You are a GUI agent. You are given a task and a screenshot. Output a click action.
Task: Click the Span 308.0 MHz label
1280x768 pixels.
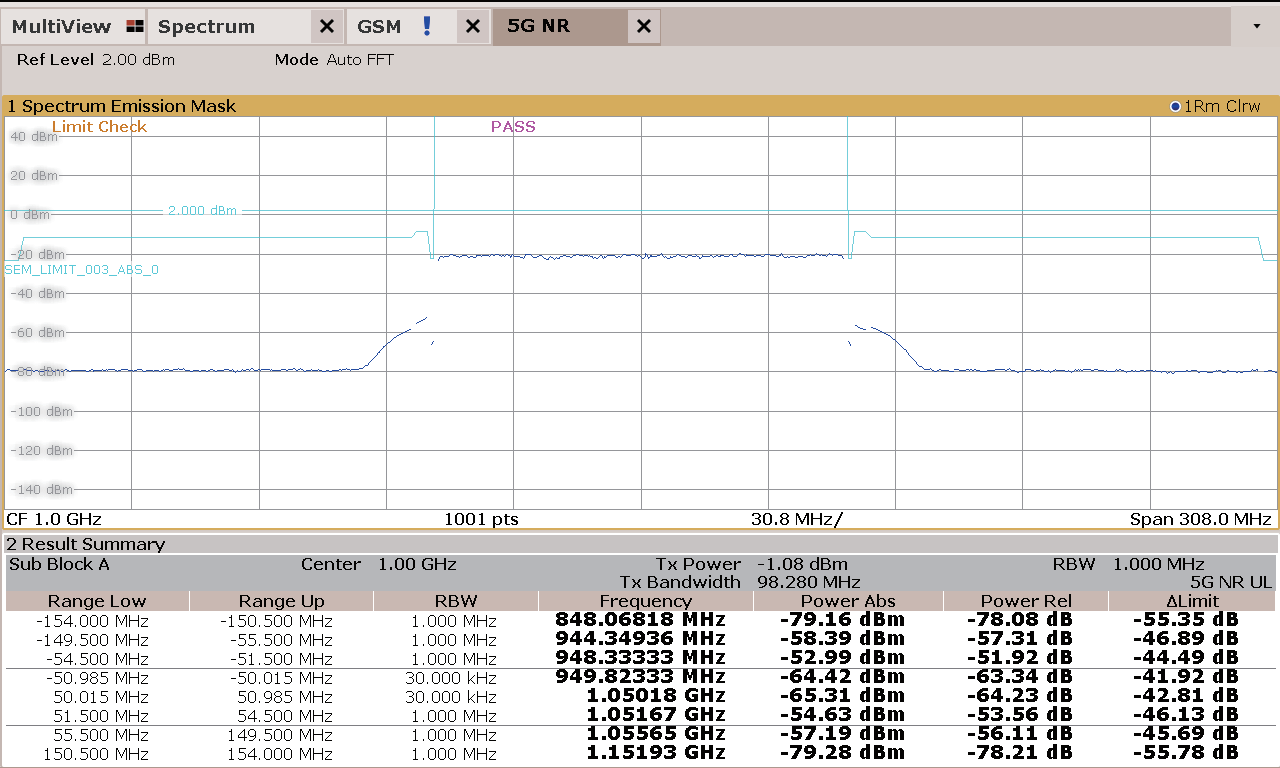pyautogui.click(x=1200, y=519)
